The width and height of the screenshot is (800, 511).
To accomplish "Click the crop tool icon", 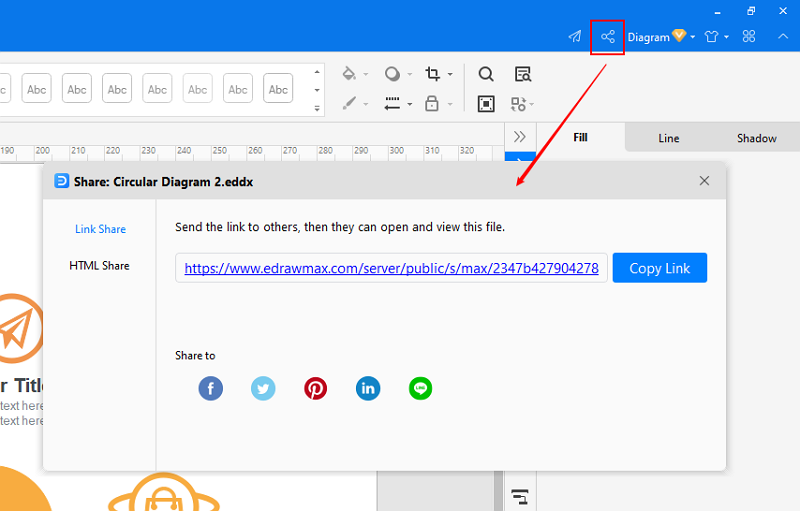I will coord(432,74).
